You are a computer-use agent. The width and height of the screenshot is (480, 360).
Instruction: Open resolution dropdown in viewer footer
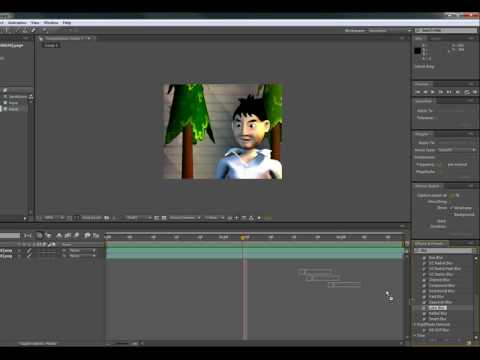point(139,218)
